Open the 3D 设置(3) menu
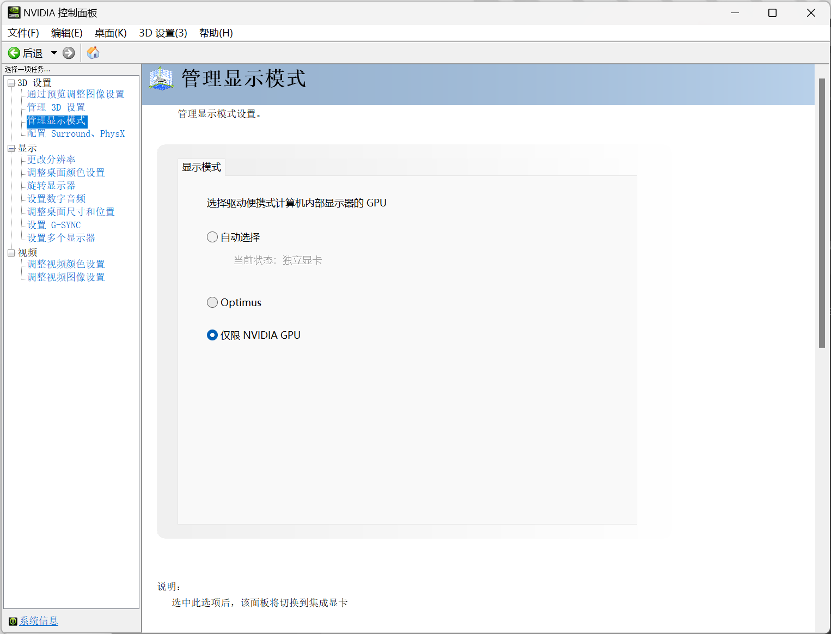The height and width of the screenshot is (634, 832). [163, 33]
